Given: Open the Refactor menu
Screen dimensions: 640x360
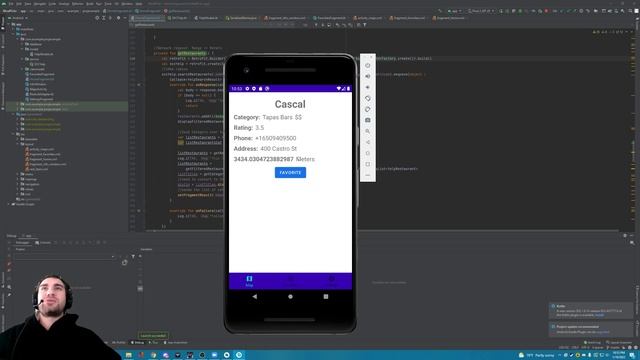Looking at the screenshot, I should coord(77,4).
